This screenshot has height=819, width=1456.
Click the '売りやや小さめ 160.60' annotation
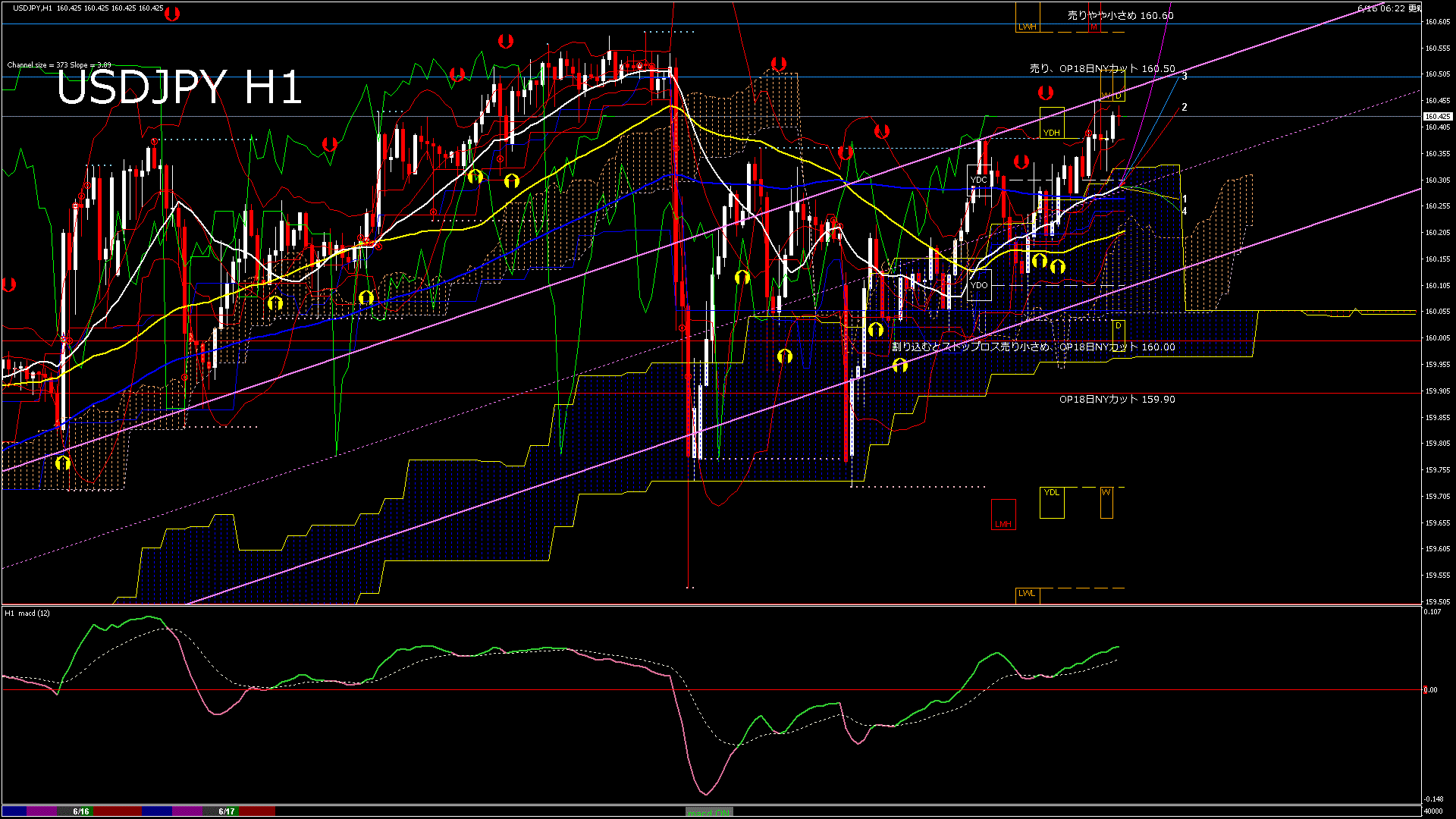click(1120, 15)
